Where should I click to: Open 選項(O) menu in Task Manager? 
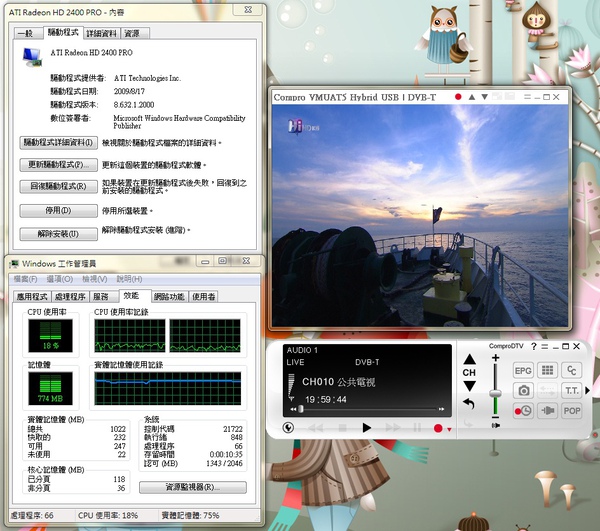pyautogui.click(x=60, y=279)
